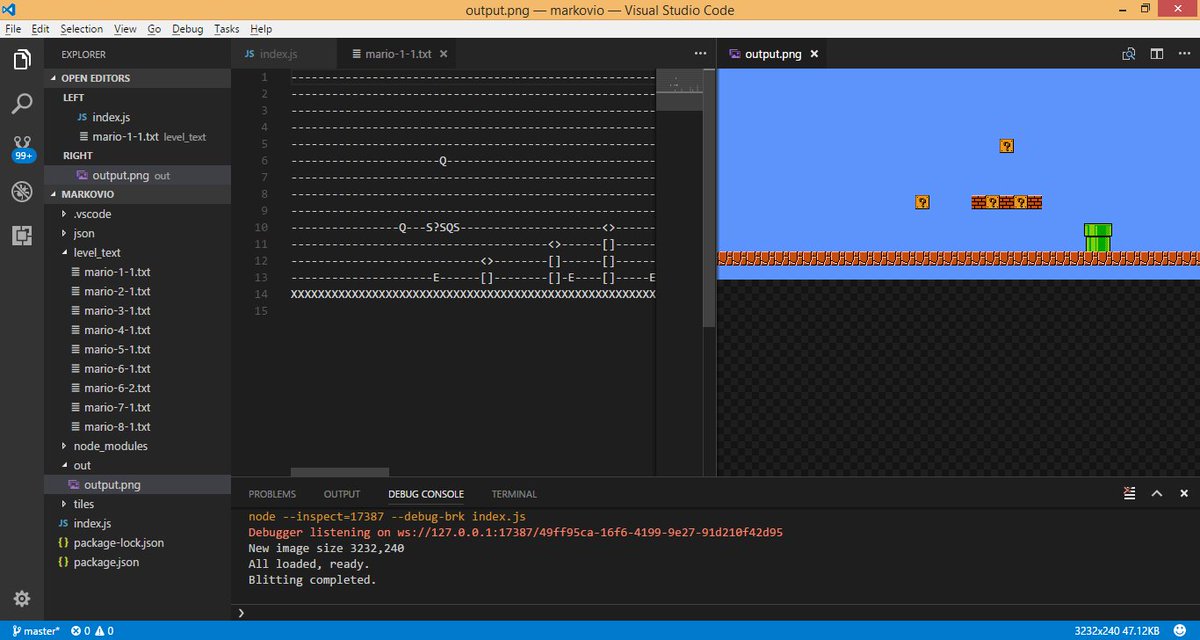The height and width of the screenshot is (640, 1200).
Task: Open the View menu
Action: click(125, 29)
